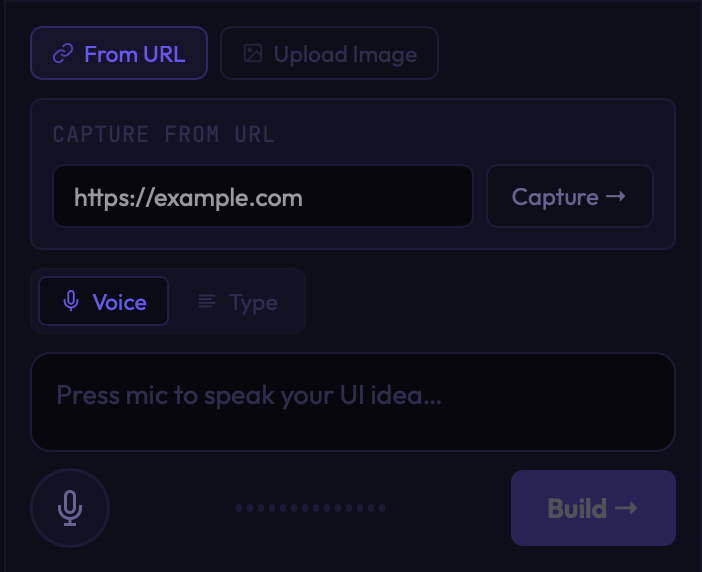
Task: Click the arrow icon on Capture button
Action: [x=616, y=197]
